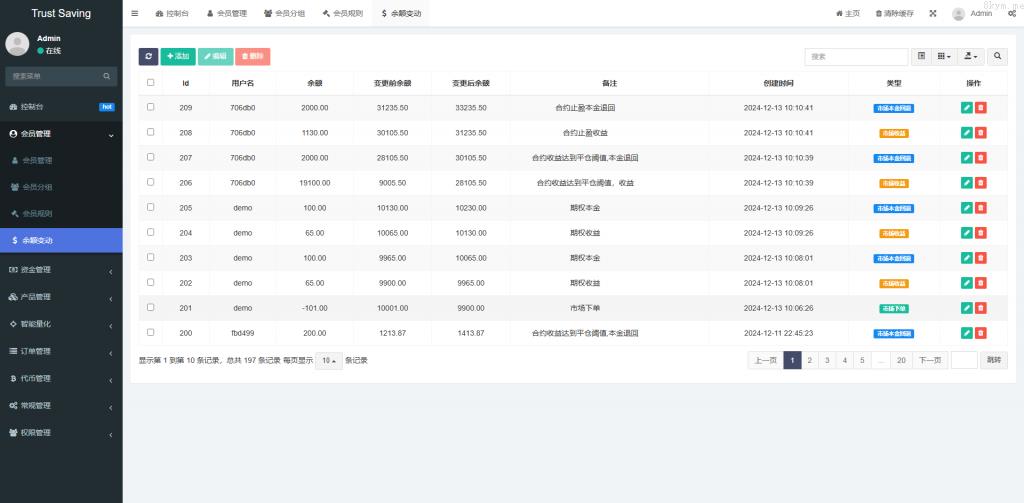Screen dimensions: 1024x503
Task: Click the blue 市场本金回退 tag in row 209
Action: [893, 107]
